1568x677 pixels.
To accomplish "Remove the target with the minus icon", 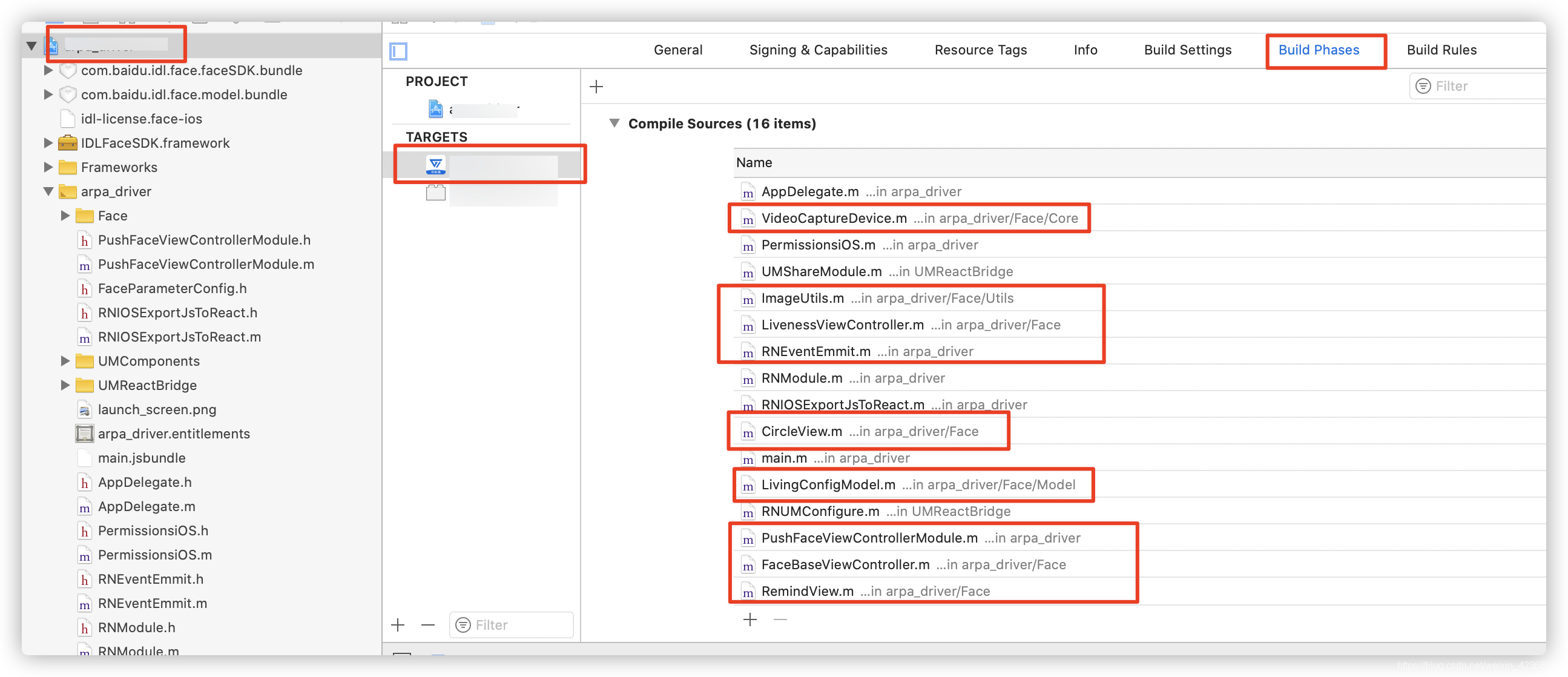I will pyautogui.click(x=428, y=625).
